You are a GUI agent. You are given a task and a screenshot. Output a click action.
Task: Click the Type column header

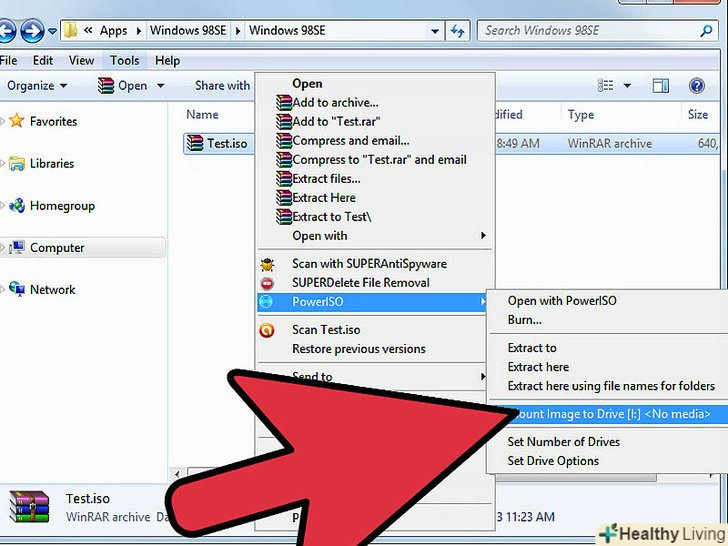(x=581, y=115)
